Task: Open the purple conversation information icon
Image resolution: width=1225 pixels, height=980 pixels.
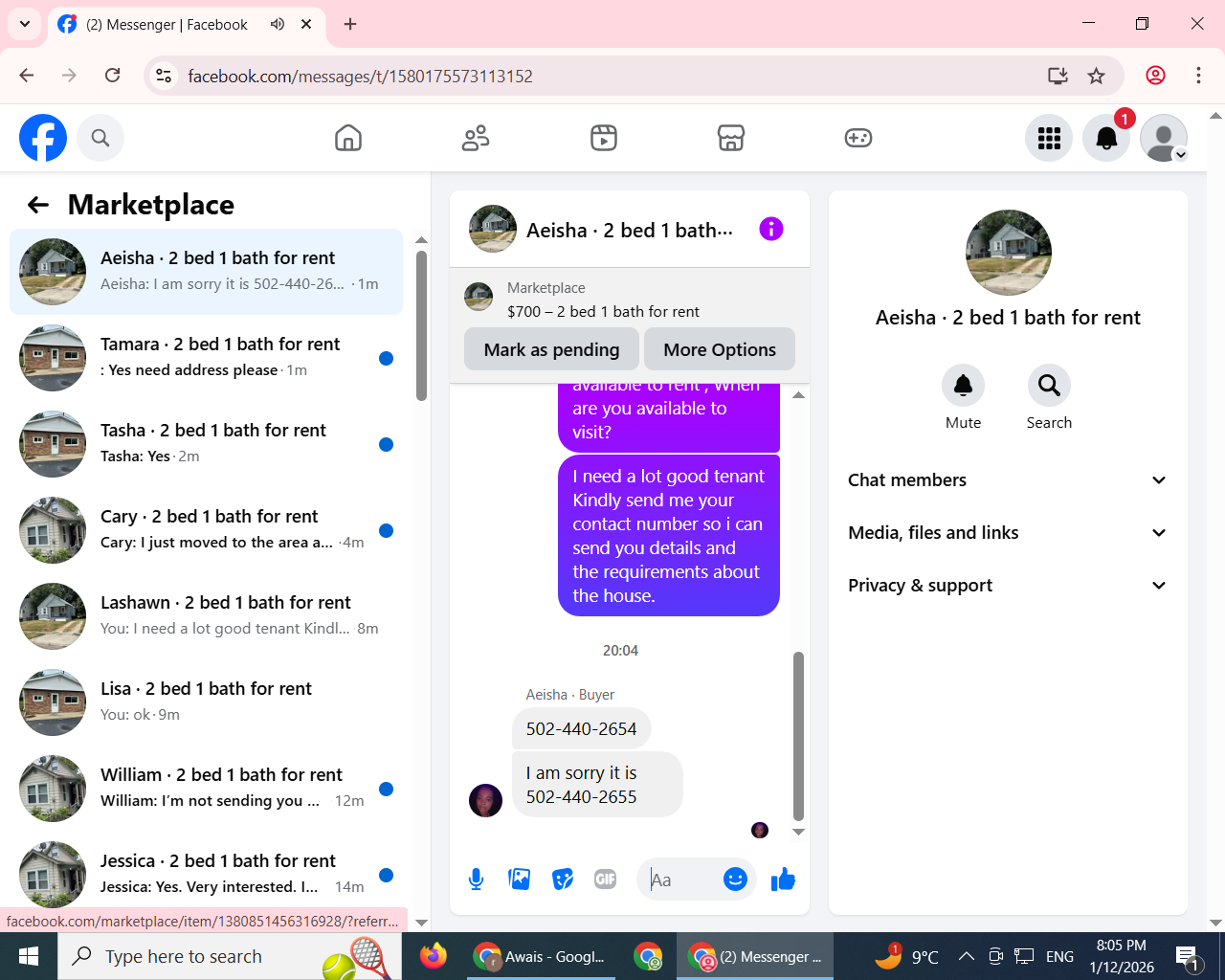Action: [771, 229]
